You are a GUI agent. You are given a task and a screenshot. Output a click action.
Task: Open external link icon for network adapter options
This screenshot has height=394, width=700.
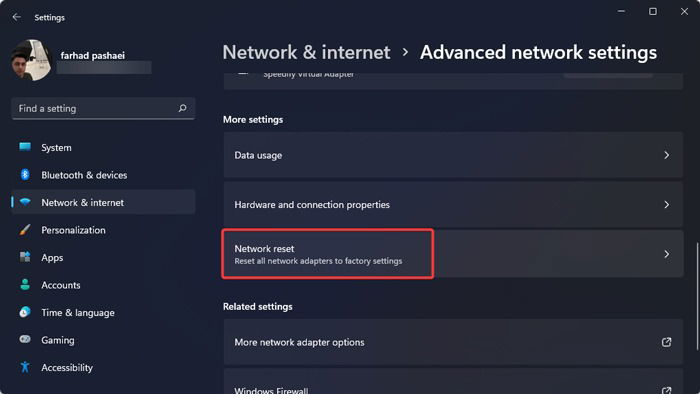666,342
